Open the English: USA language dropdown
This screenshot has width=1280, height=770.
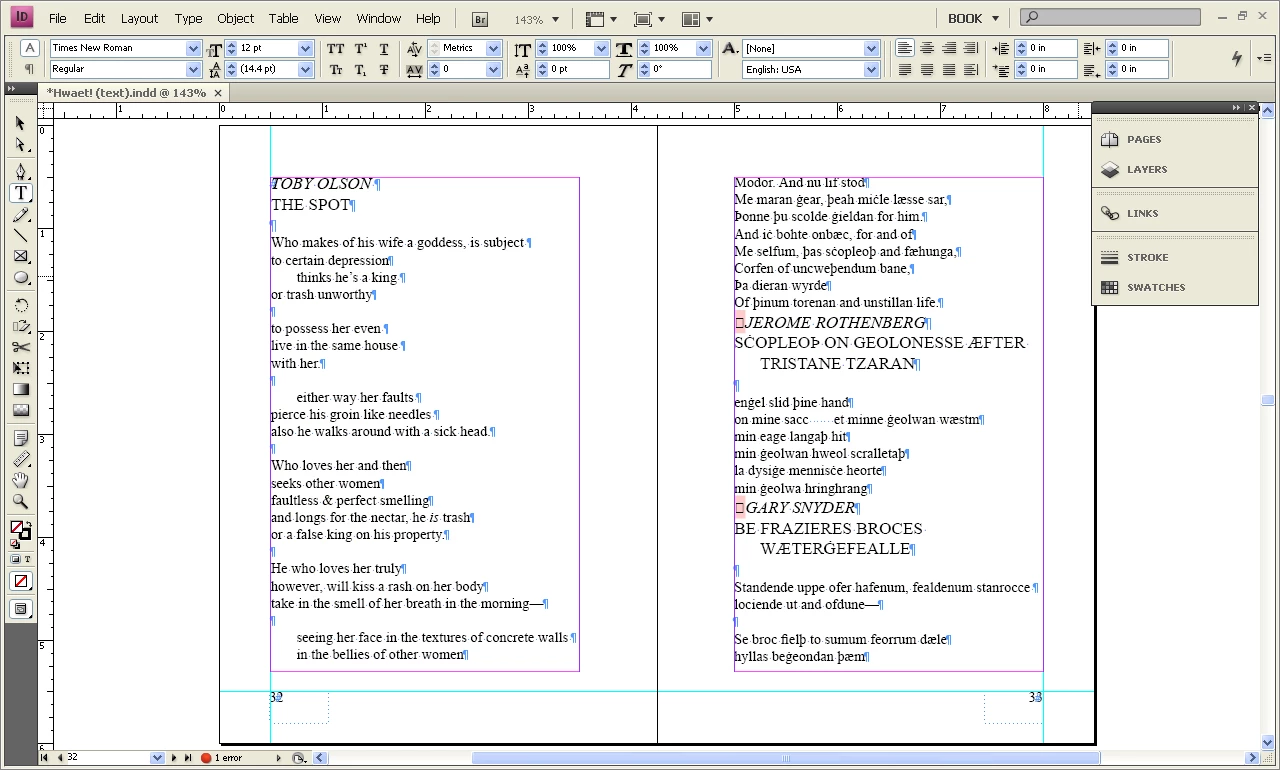pos(871,69)
